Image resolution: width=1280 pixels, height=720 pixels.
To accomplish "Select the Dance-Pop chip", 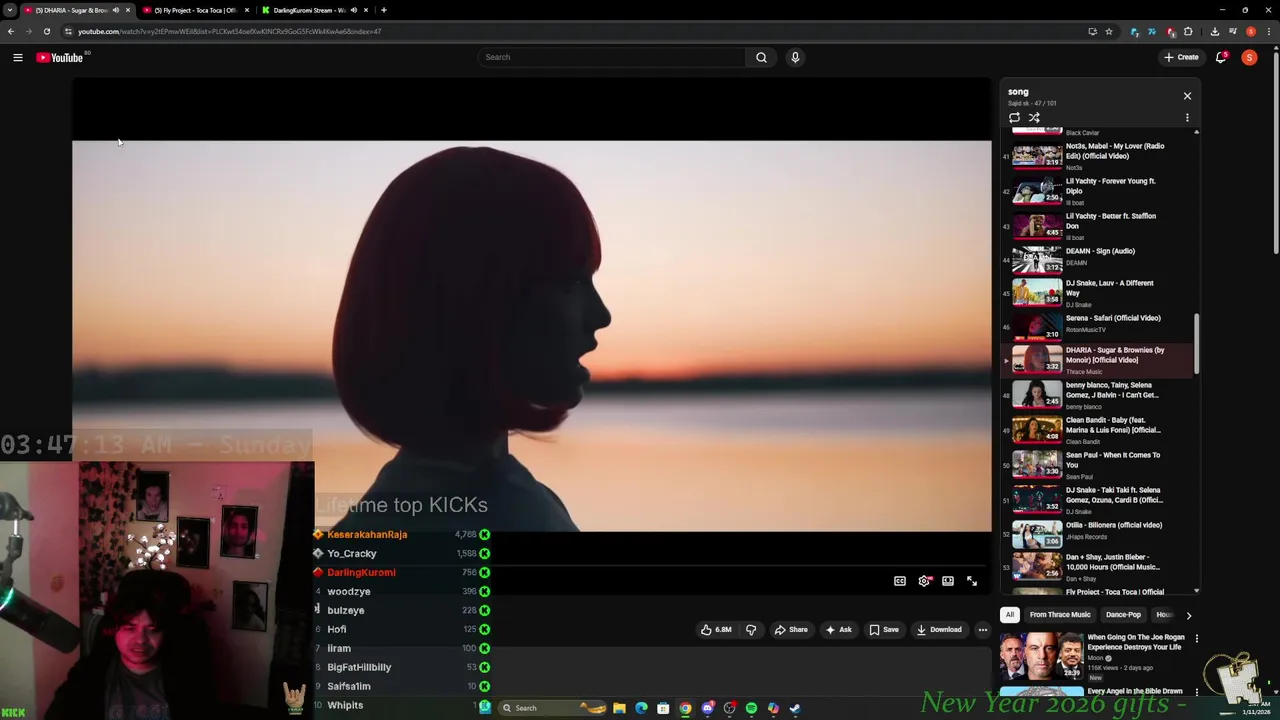I will (x=1123, y=615).
